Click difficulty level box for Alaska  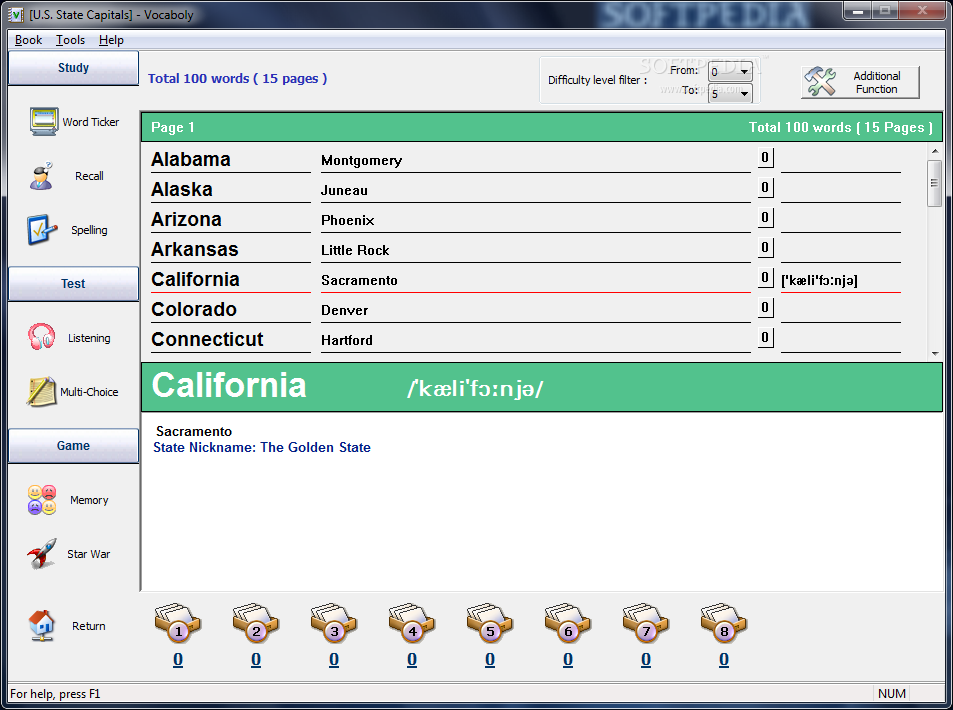pyautogui.click(x=765, y=187)
